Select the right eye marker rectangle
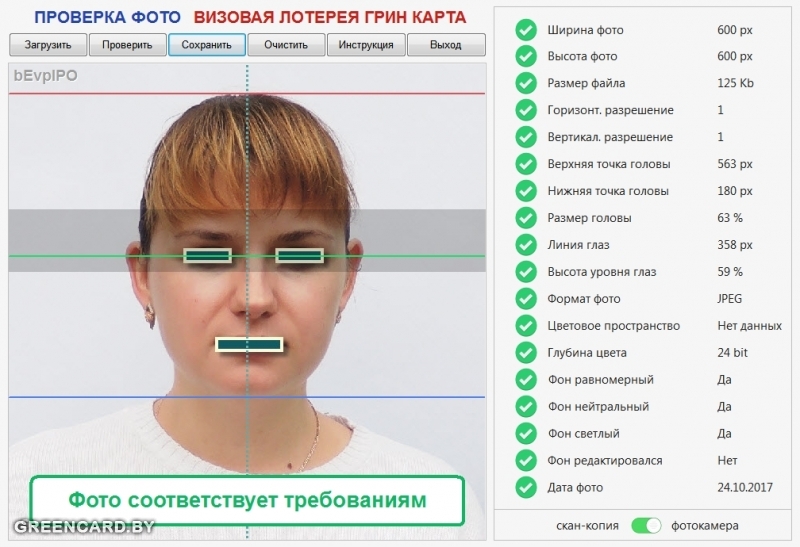Screen dimensions: 800x547 click(300, 256)
